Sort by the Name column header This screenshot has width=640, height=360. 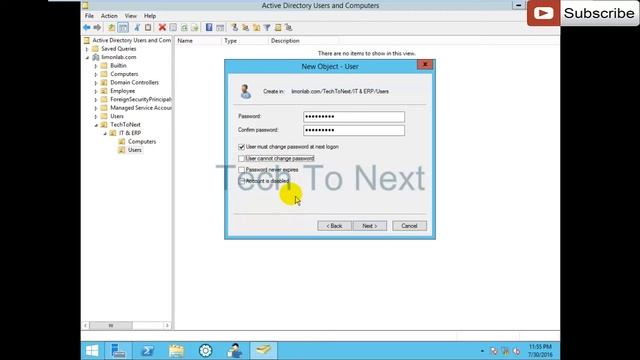[x=198, y=41]
